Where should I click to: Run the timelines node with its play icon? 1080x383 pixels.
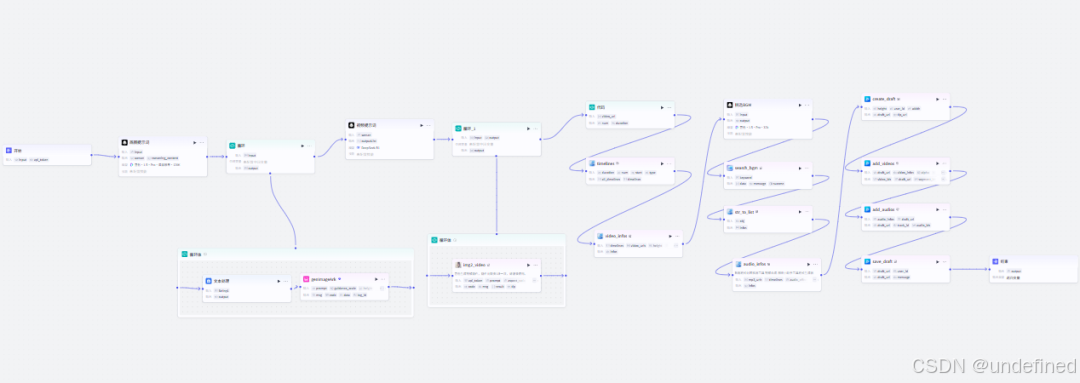coord(661,164)
